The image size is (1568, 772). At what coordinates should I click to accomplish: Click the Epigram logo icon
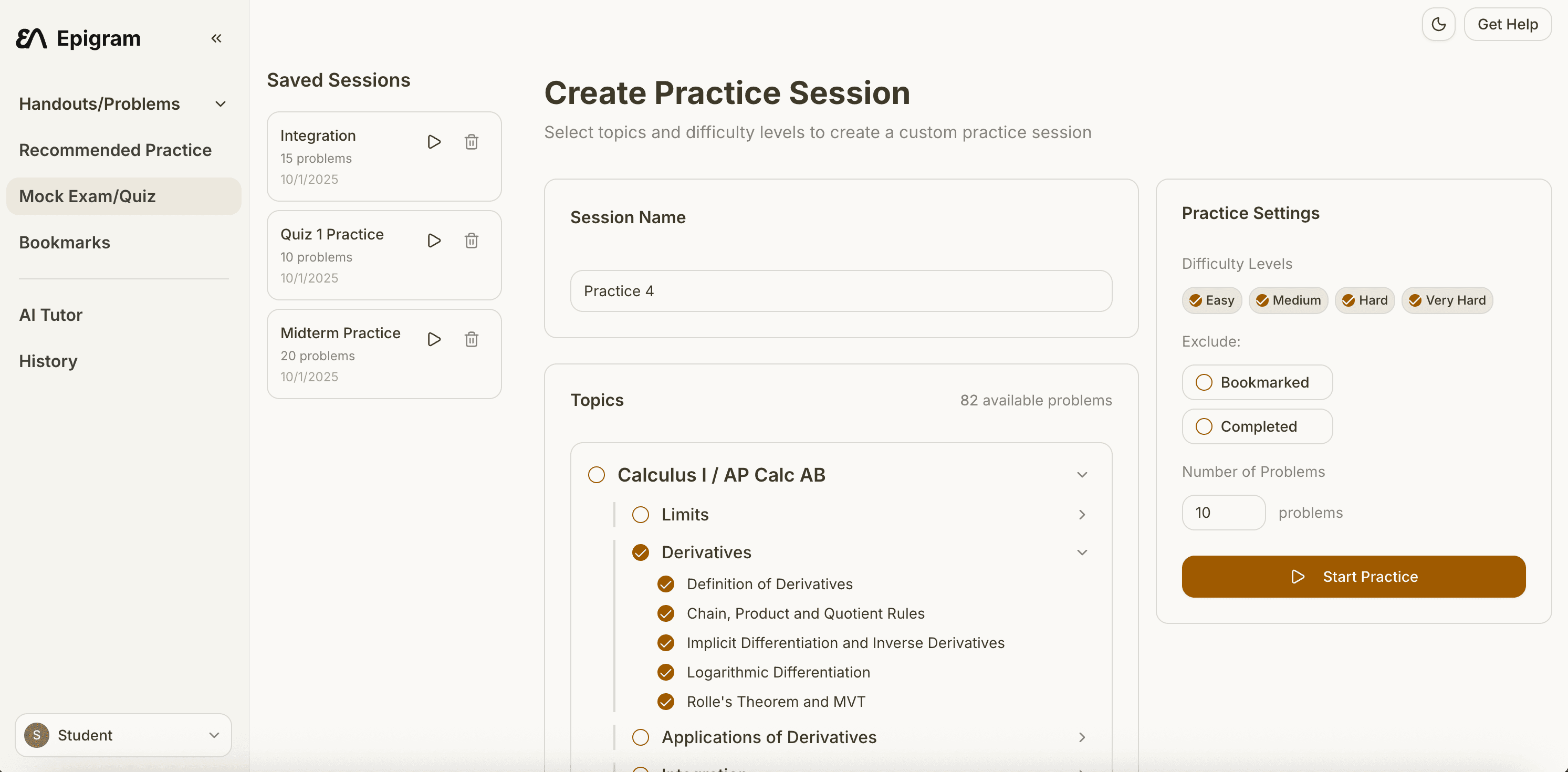31,38
